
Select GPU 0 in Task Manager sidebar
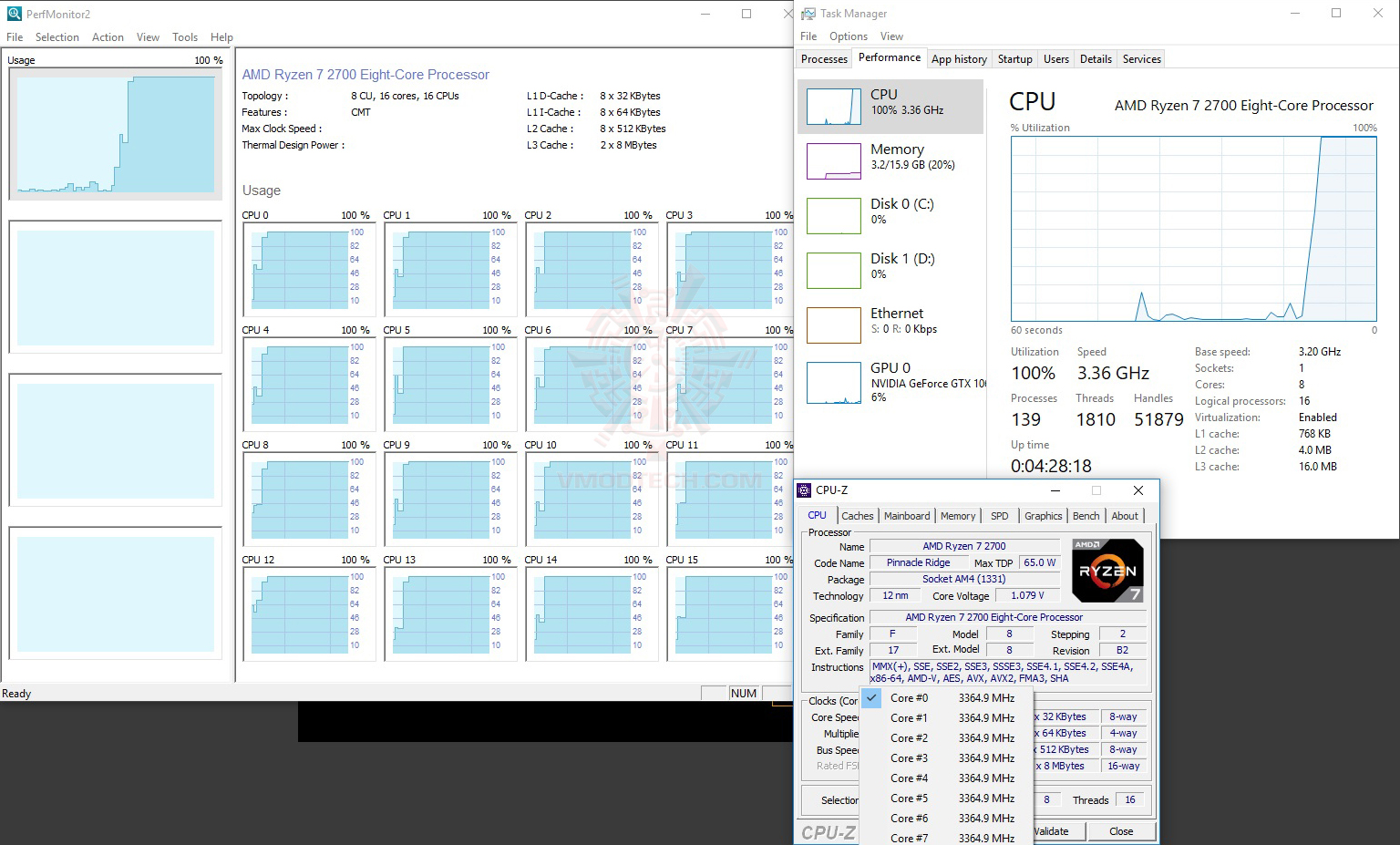(890, 382)
